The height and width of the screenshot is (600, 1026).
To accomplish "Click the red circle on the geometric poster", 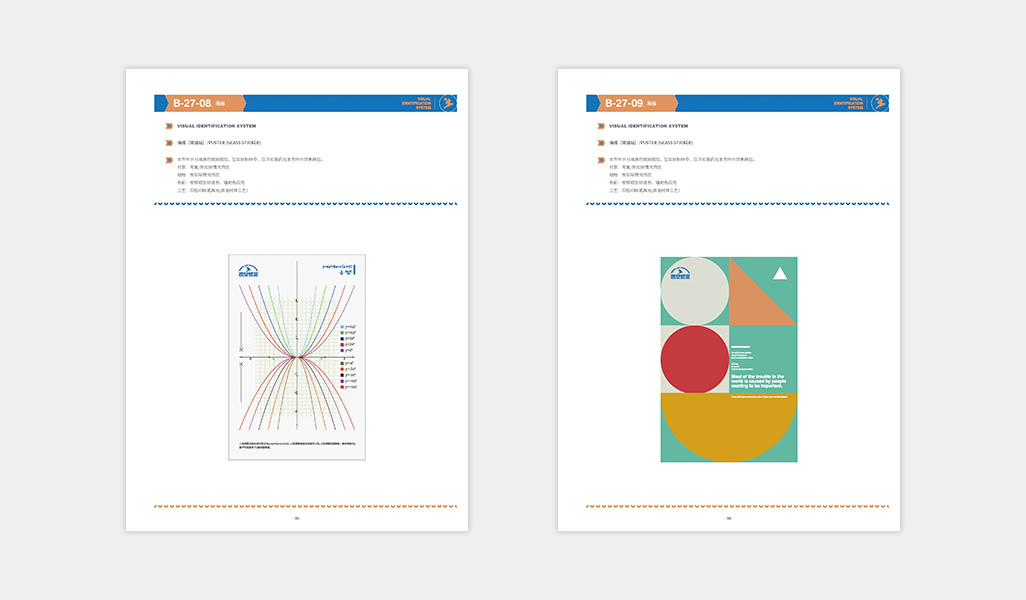I will [x=694, y=359].
